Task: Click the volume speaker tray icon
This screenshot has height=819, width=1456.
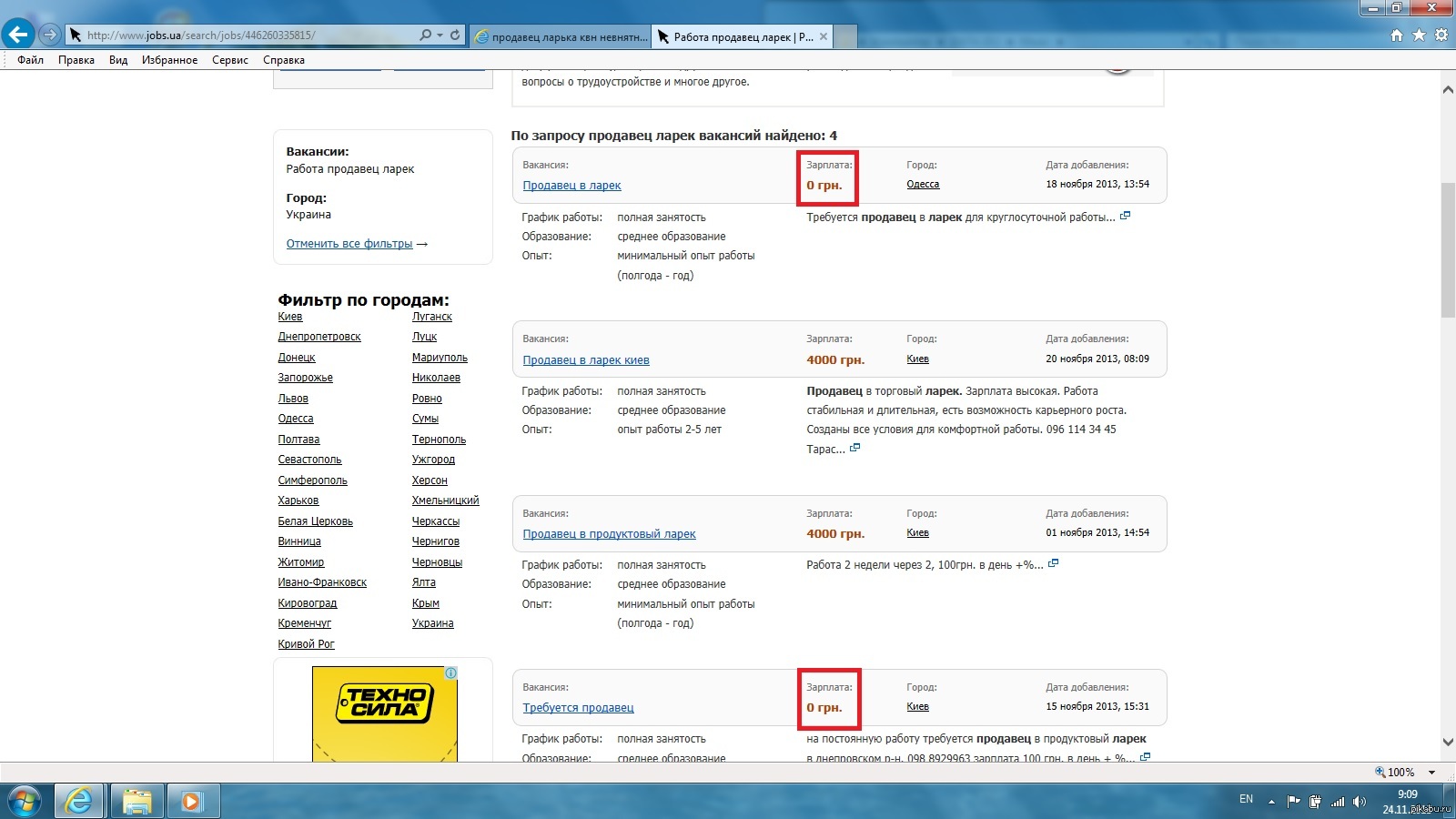Action: click(x=1359, y=801)
